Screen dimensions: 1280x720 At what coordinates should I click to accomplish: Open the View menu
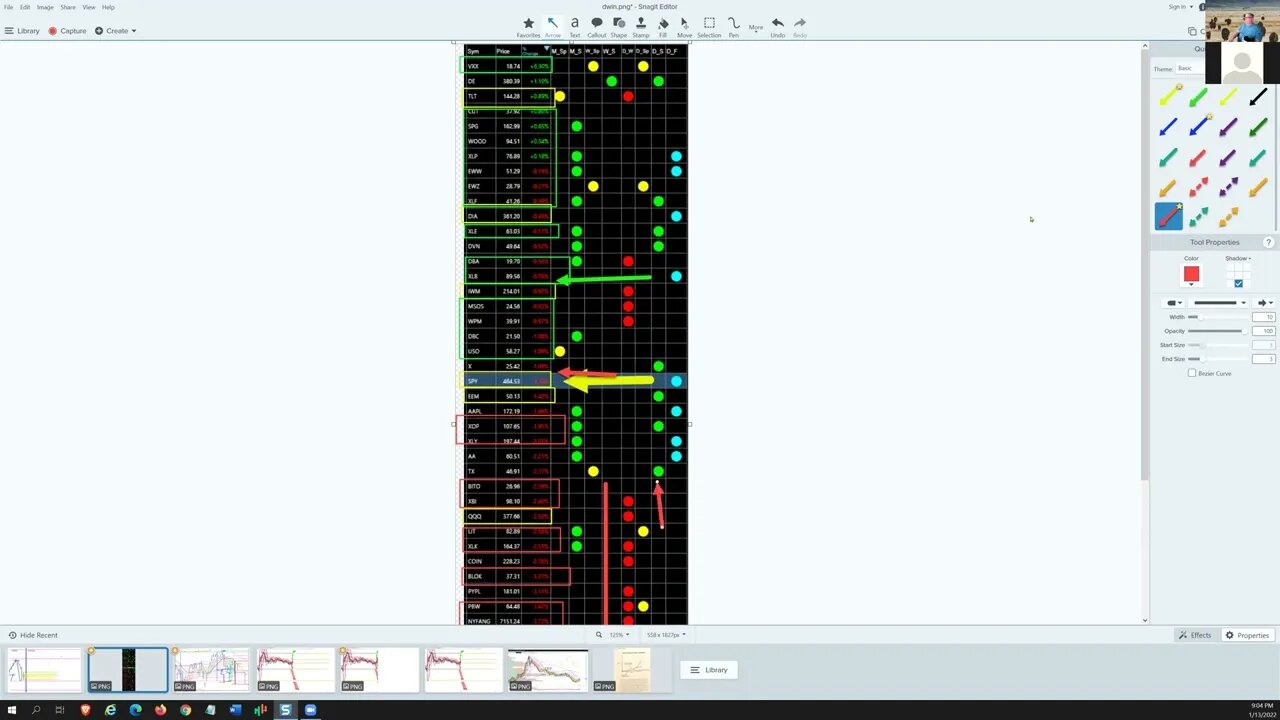[89, 7]
